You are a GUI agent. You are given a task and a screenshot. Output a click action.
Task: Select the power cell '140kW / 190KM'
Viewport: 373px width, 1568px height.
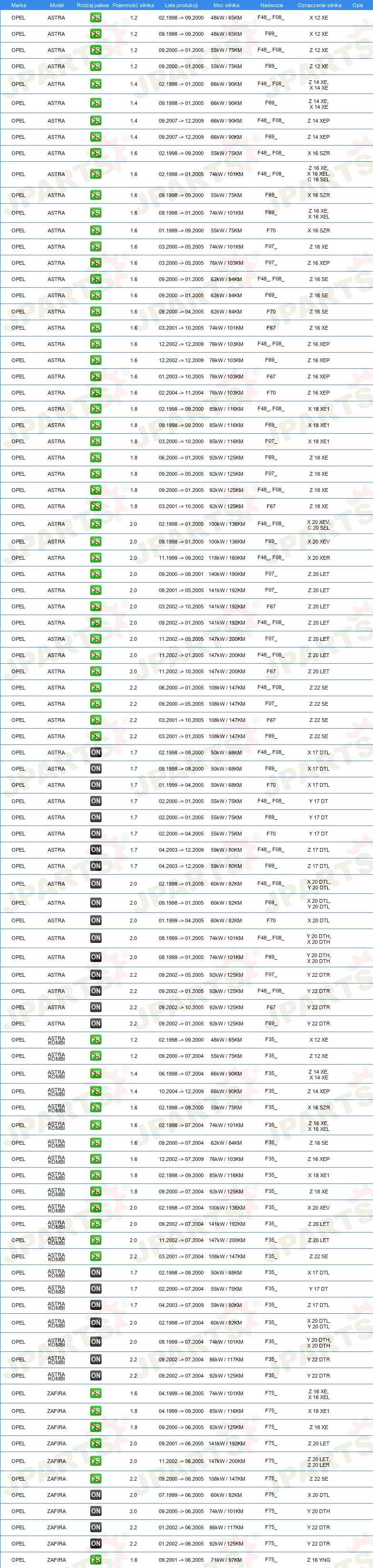tap(227, 574)
